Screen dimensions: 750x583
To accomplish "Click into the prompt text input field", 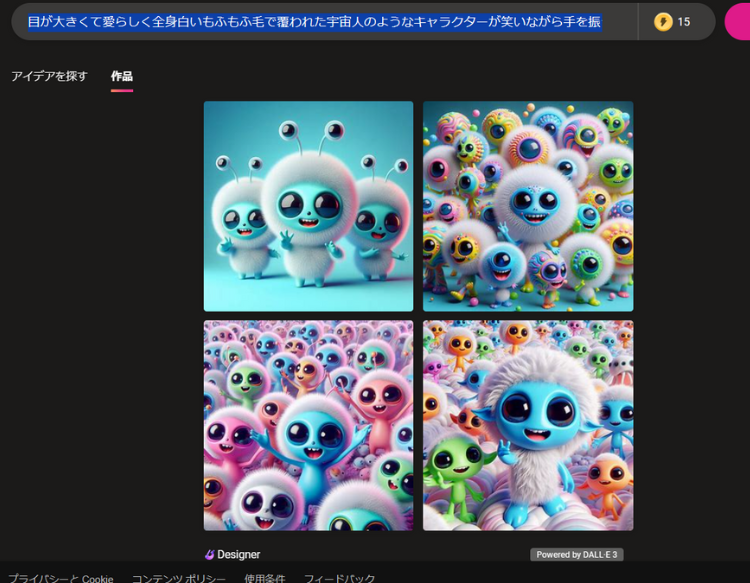I will tap(320, 21).
